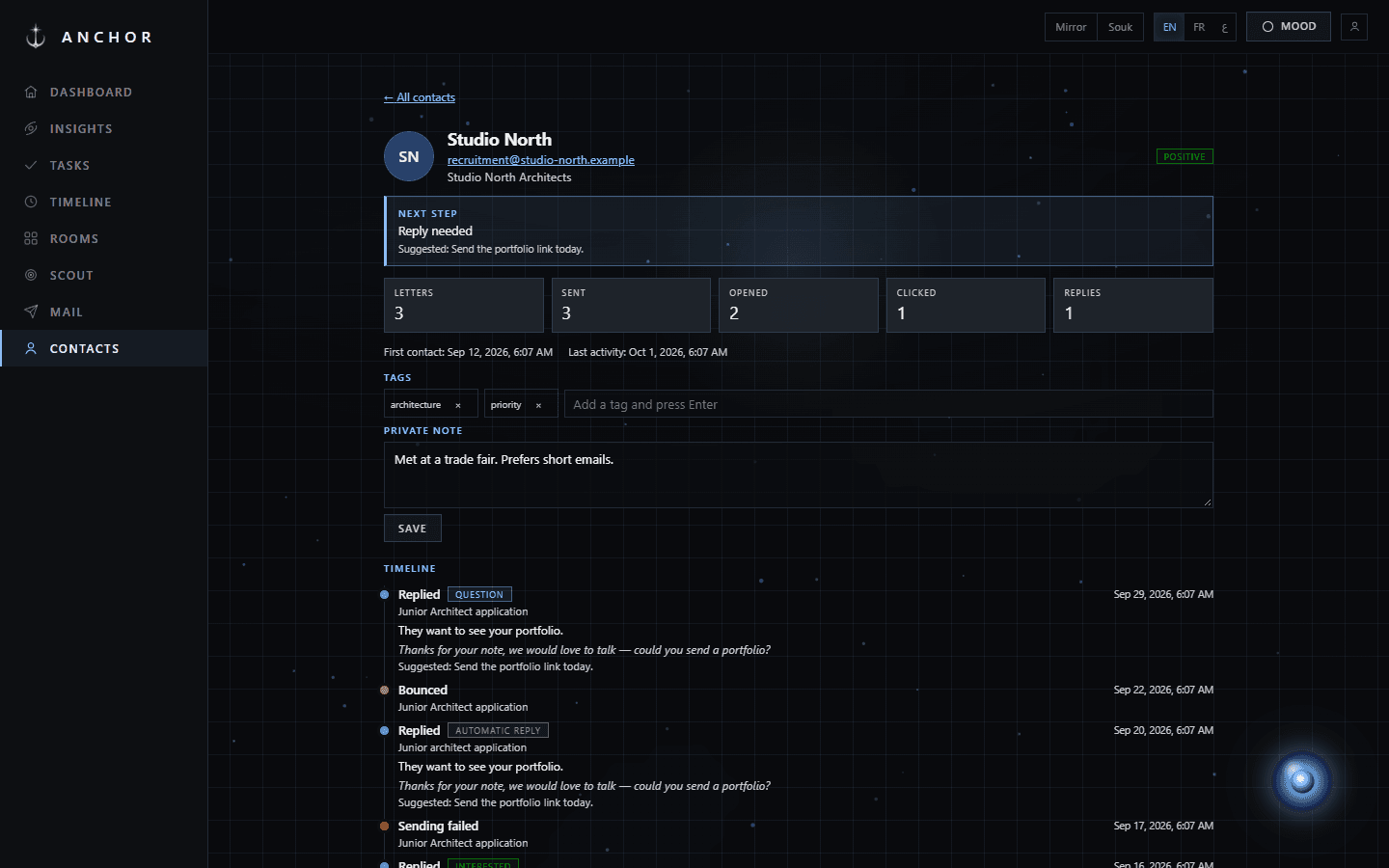The width and height of the screenshot is (1389, 868).
Task: Click the Opened stat card
Action: (799, 305)
